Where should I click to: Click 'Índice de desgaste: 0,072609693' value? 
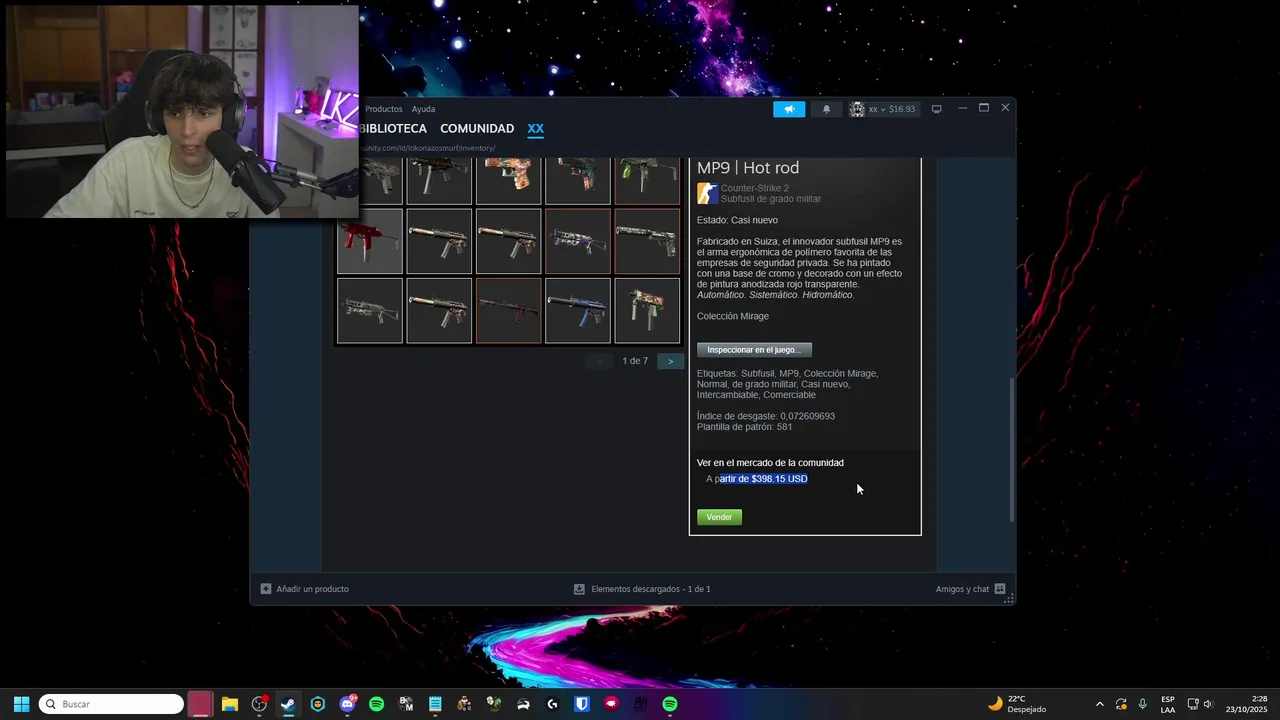(x=766, y=416)
